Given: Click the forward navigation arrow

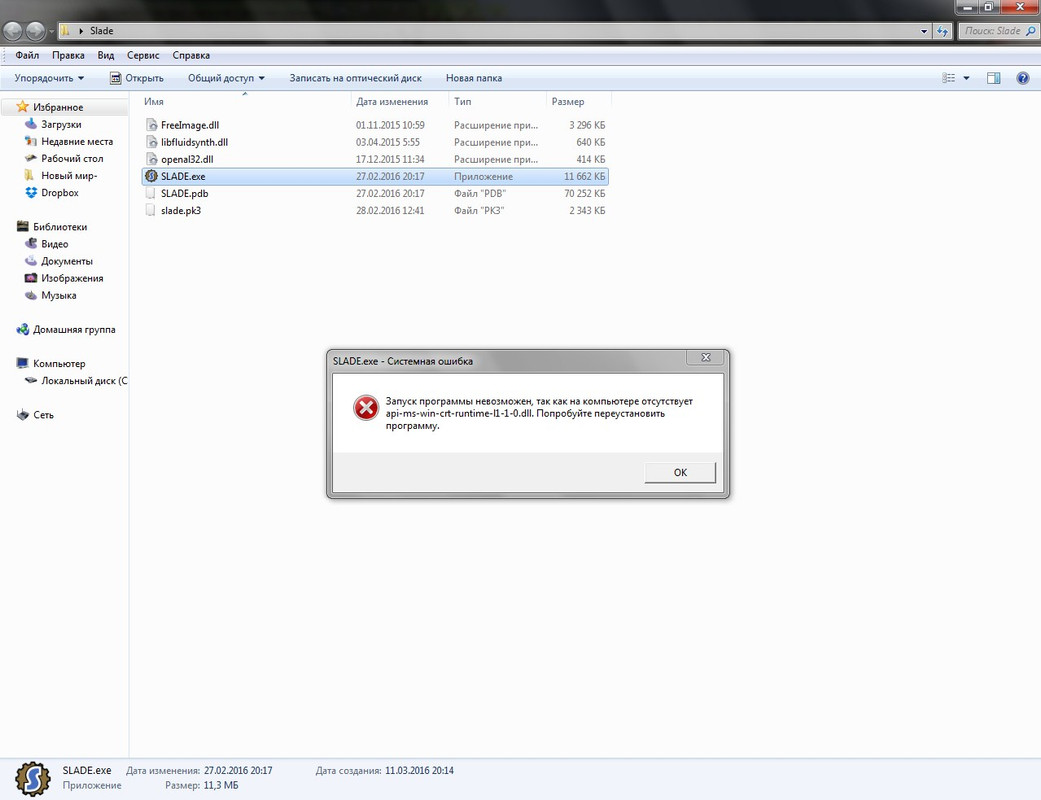Looking at the screenshot, I should tap(35, 31).
